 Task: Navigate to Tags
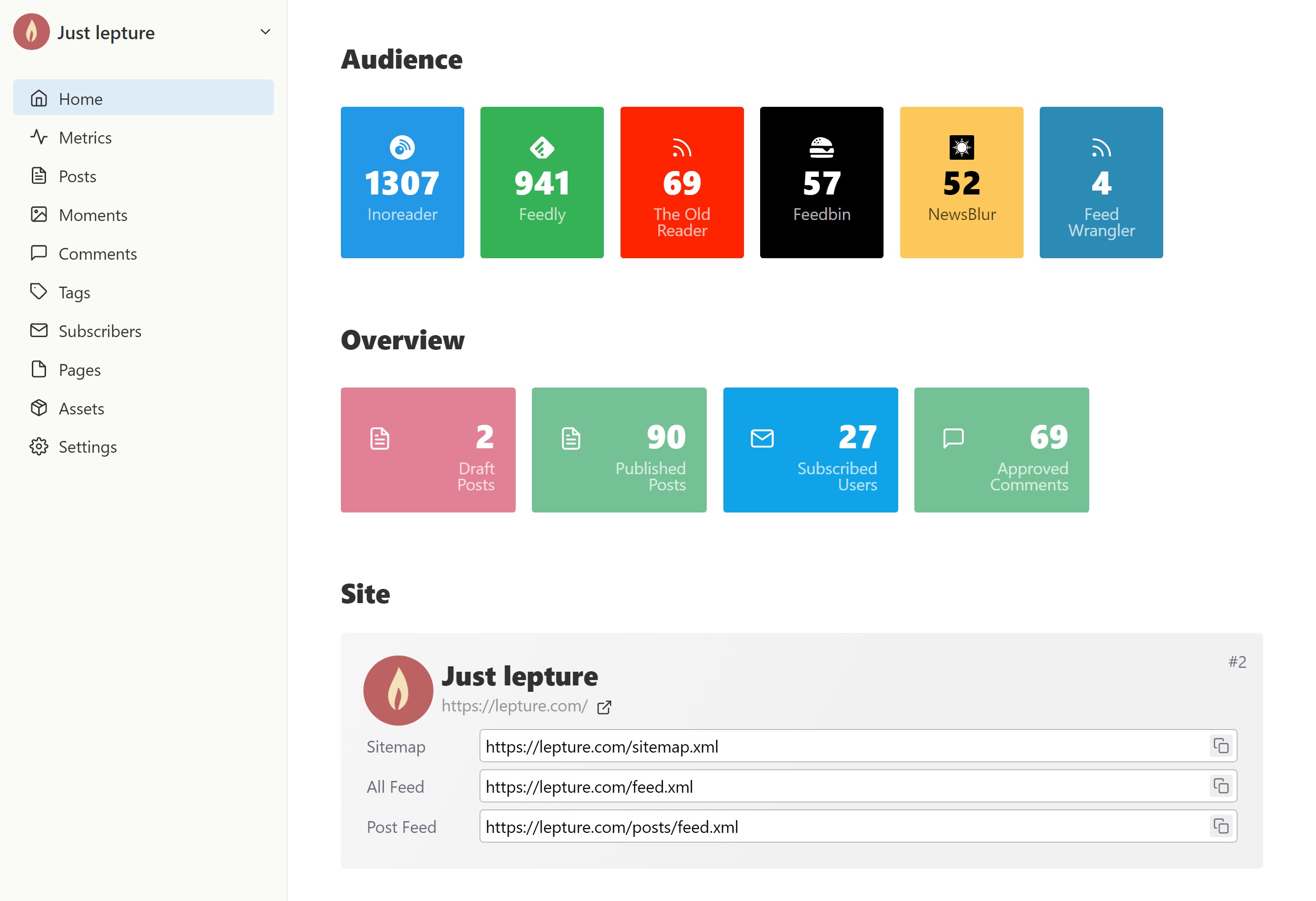click(144, 292)
